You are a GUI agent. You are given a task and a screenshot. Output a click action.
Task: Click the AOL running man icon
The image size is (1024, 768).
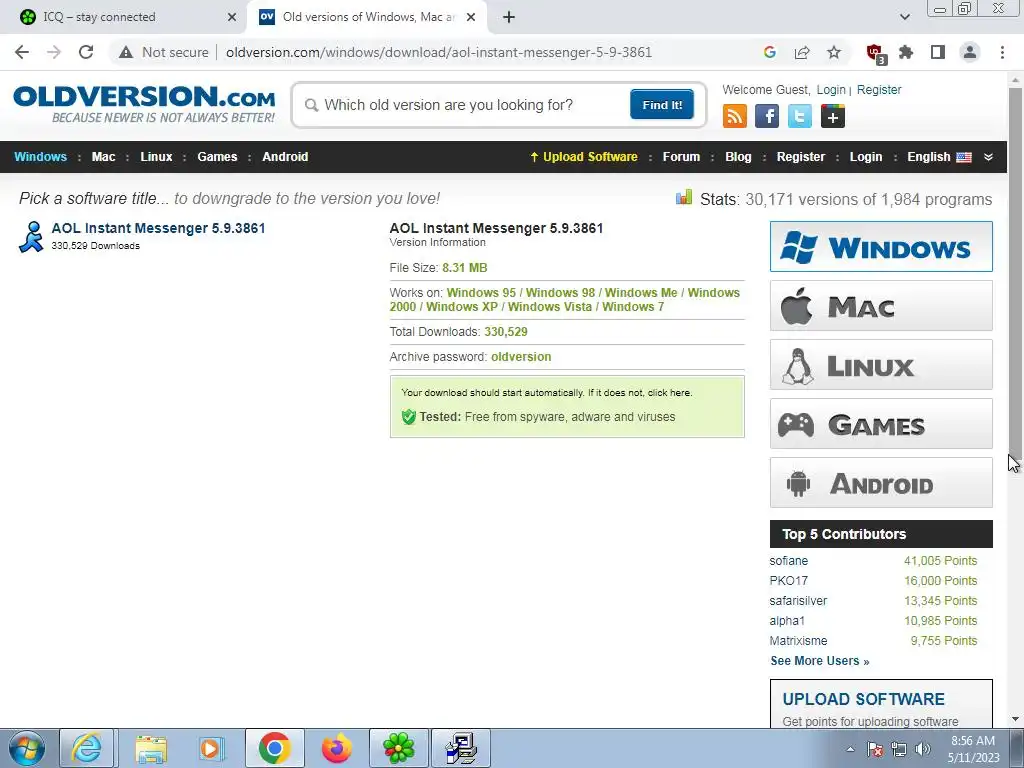[31, 236]
